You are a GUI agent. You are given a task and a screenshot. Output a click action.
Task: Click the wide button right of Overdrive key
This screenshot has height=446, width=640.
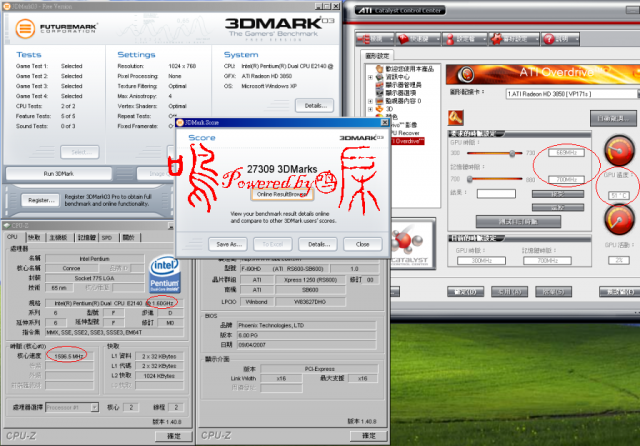click(x=613, y=119)
